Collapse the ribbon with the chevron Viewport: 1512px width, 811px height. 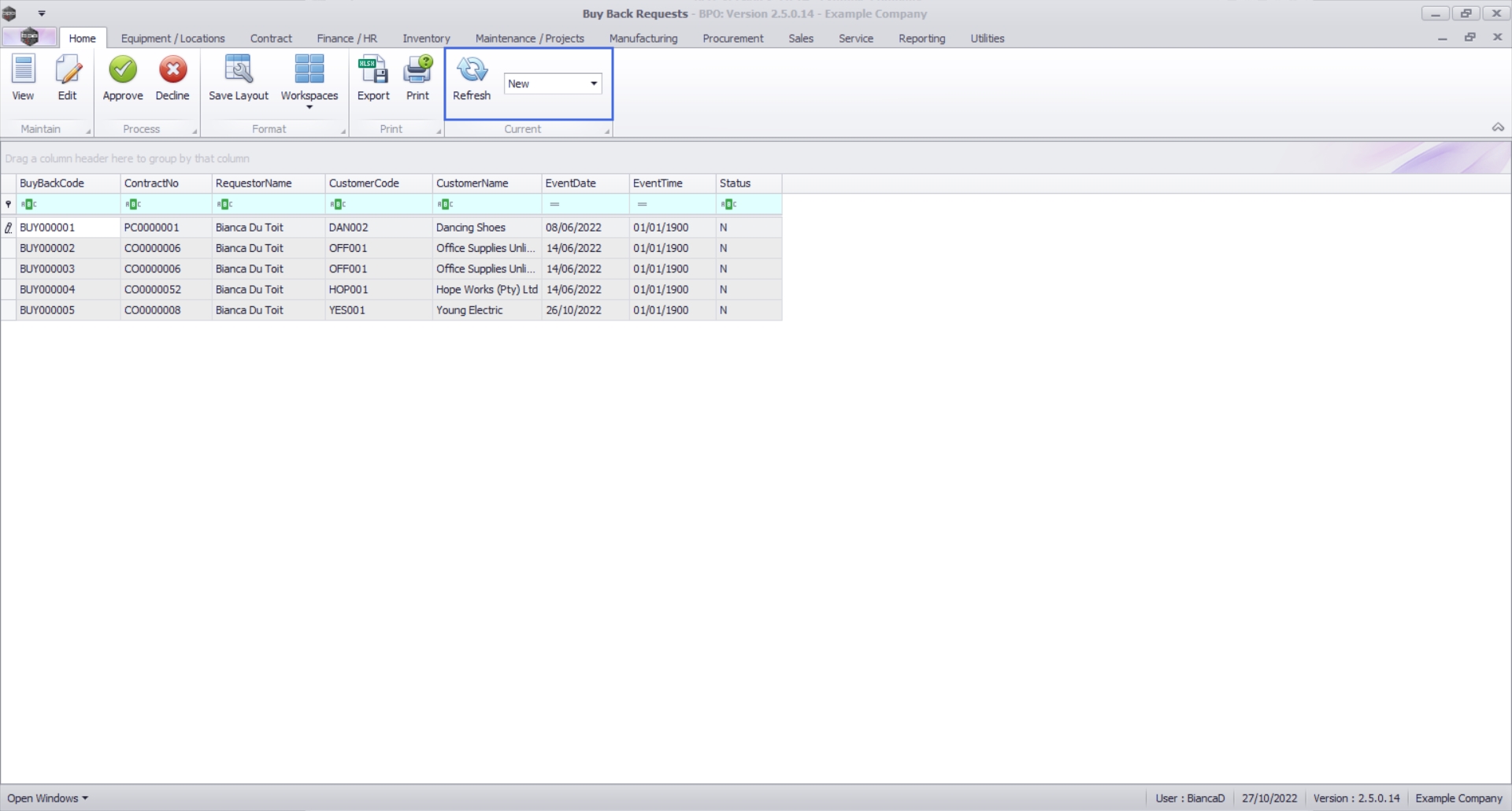(x=1498, y=128)
